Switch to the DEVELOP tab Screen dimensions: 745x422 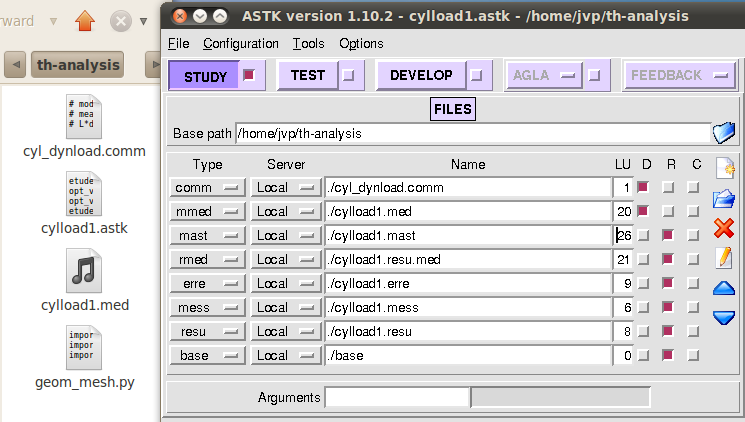[421, 75]
